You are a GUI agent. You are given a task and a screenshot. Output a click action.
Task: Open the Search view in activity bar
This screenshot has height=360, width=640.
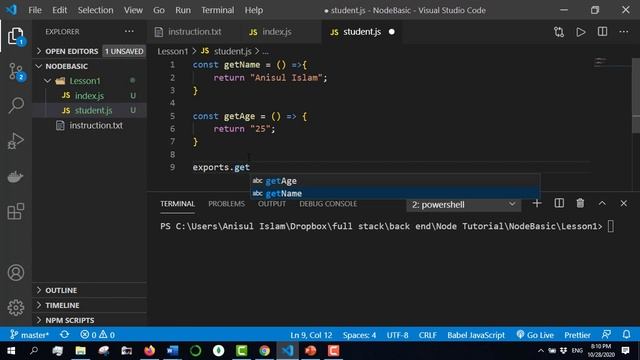(16, 105)
